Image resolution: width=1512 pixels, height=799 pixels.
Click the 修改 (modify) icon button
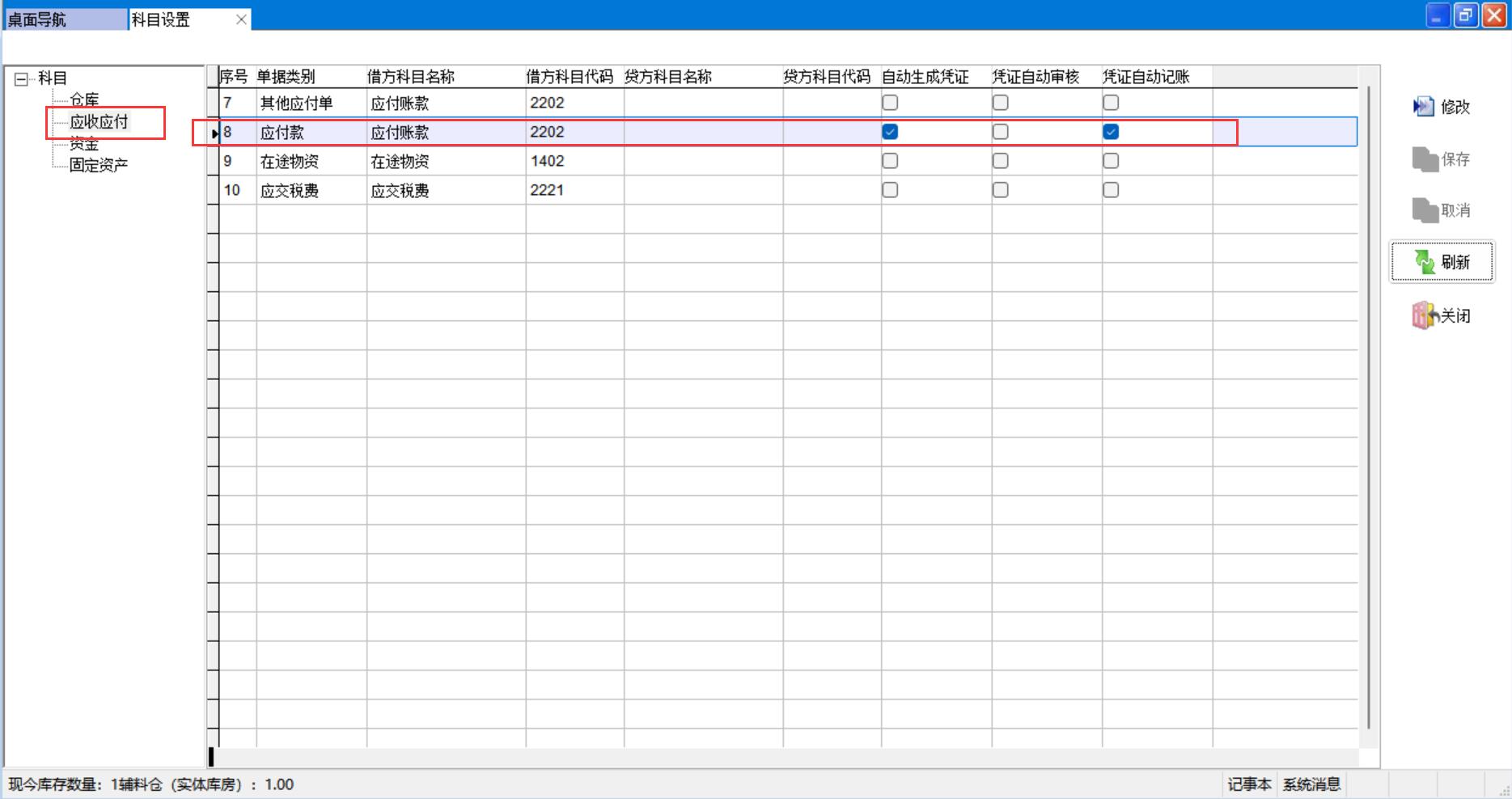pos(1441,107)
